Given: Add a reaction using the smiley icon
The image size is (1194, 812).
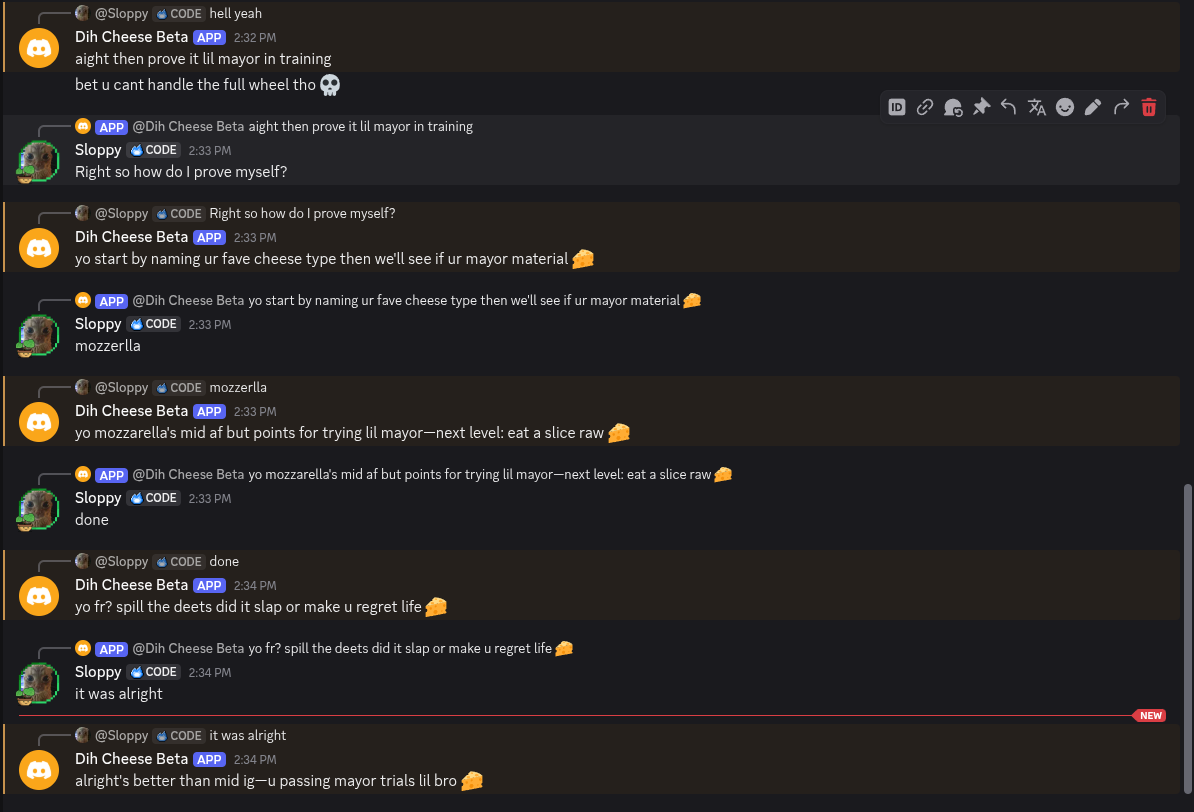Looking at the screenshot, I should (1065, 107).
